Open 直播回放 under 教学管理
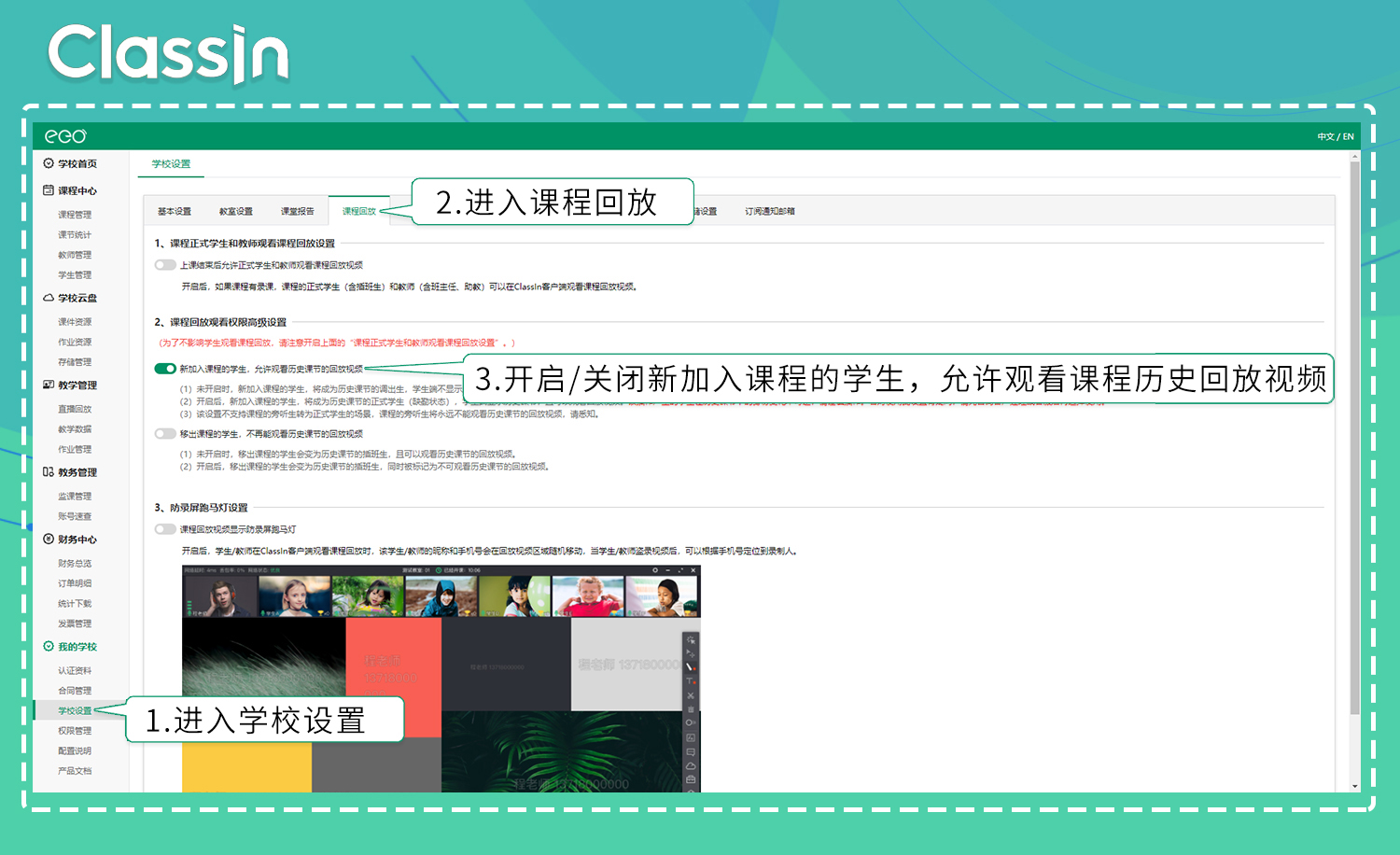This screenshot has width=1400, height=855. click(75, 409)
